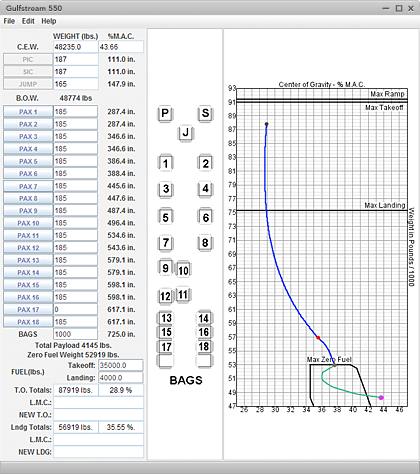Focus the takeoff L.M.C. field
The height and width of the screenshot is (474, 420).
pos(99,402)
